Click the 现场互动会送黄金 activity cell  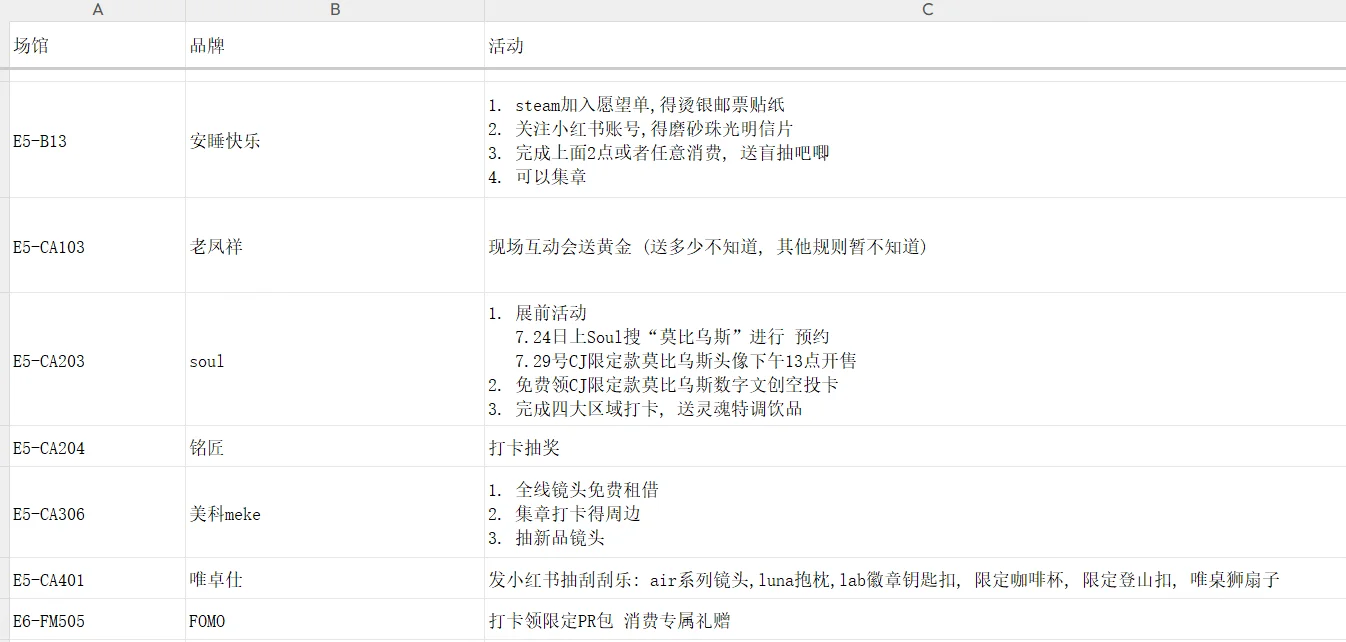(x=915, y=246)
